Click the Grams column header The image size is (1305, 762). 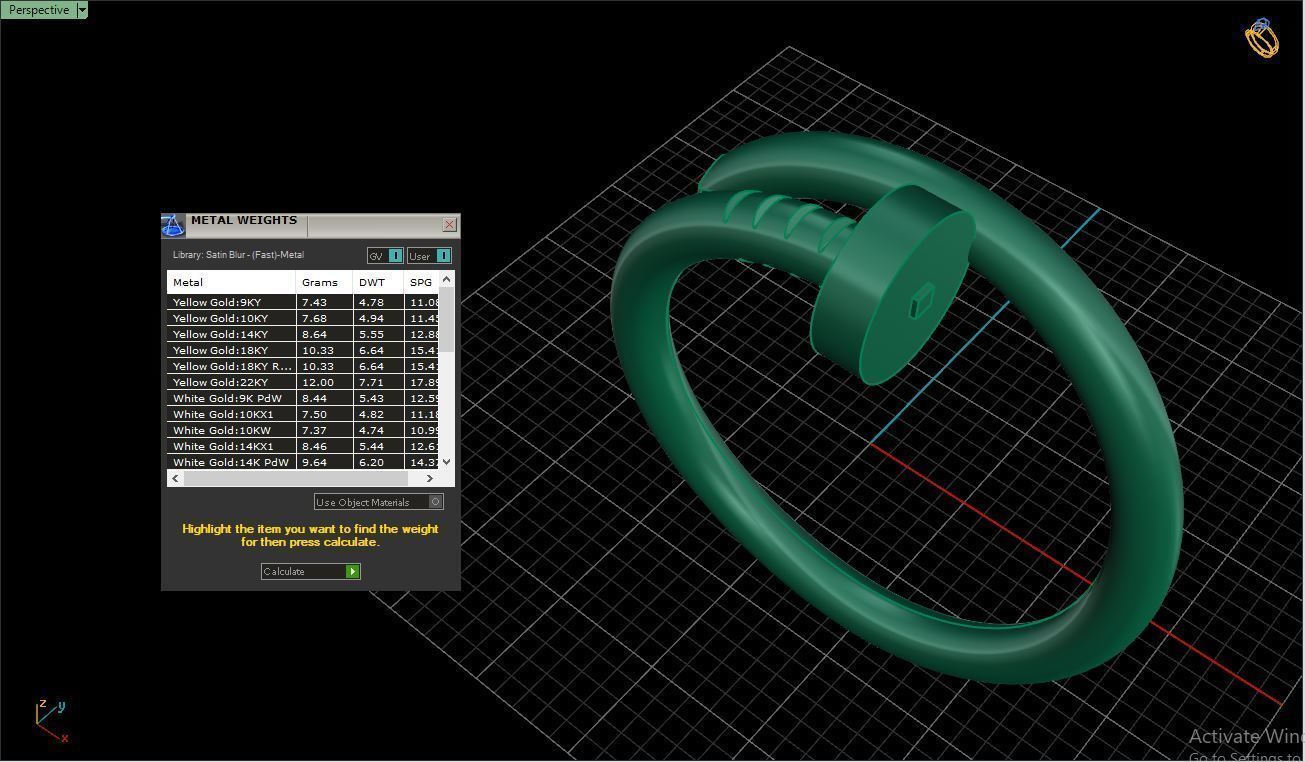pos(324,282)
